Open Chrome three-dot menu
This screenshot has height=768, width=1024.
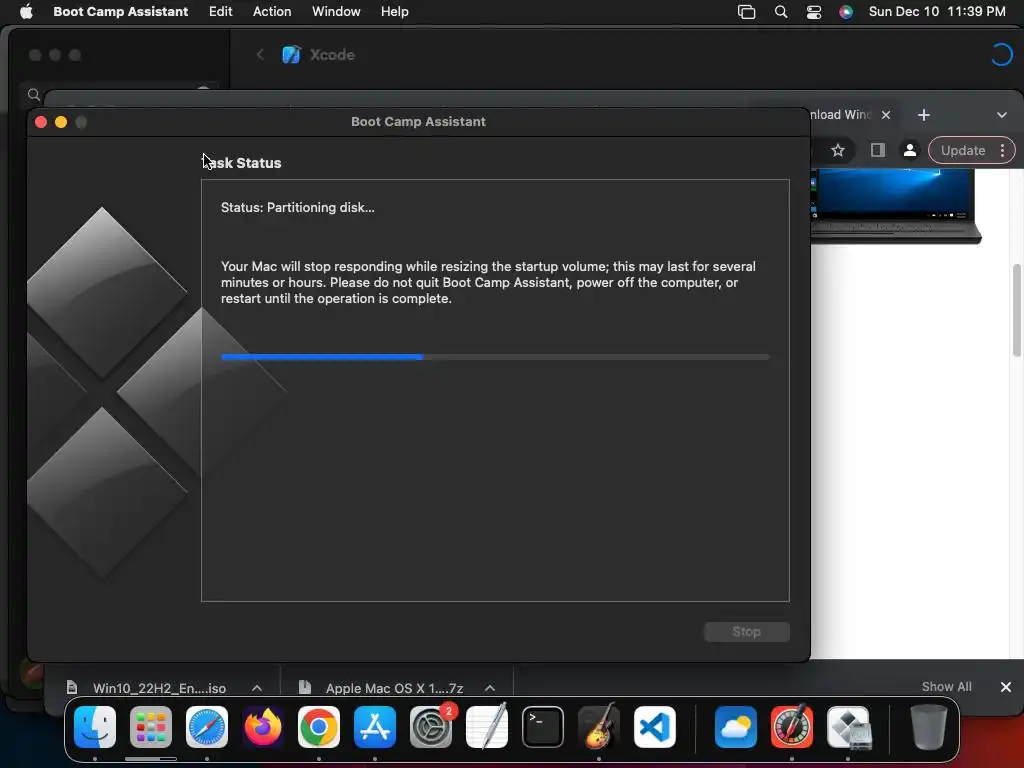(x=1002, y=151)
